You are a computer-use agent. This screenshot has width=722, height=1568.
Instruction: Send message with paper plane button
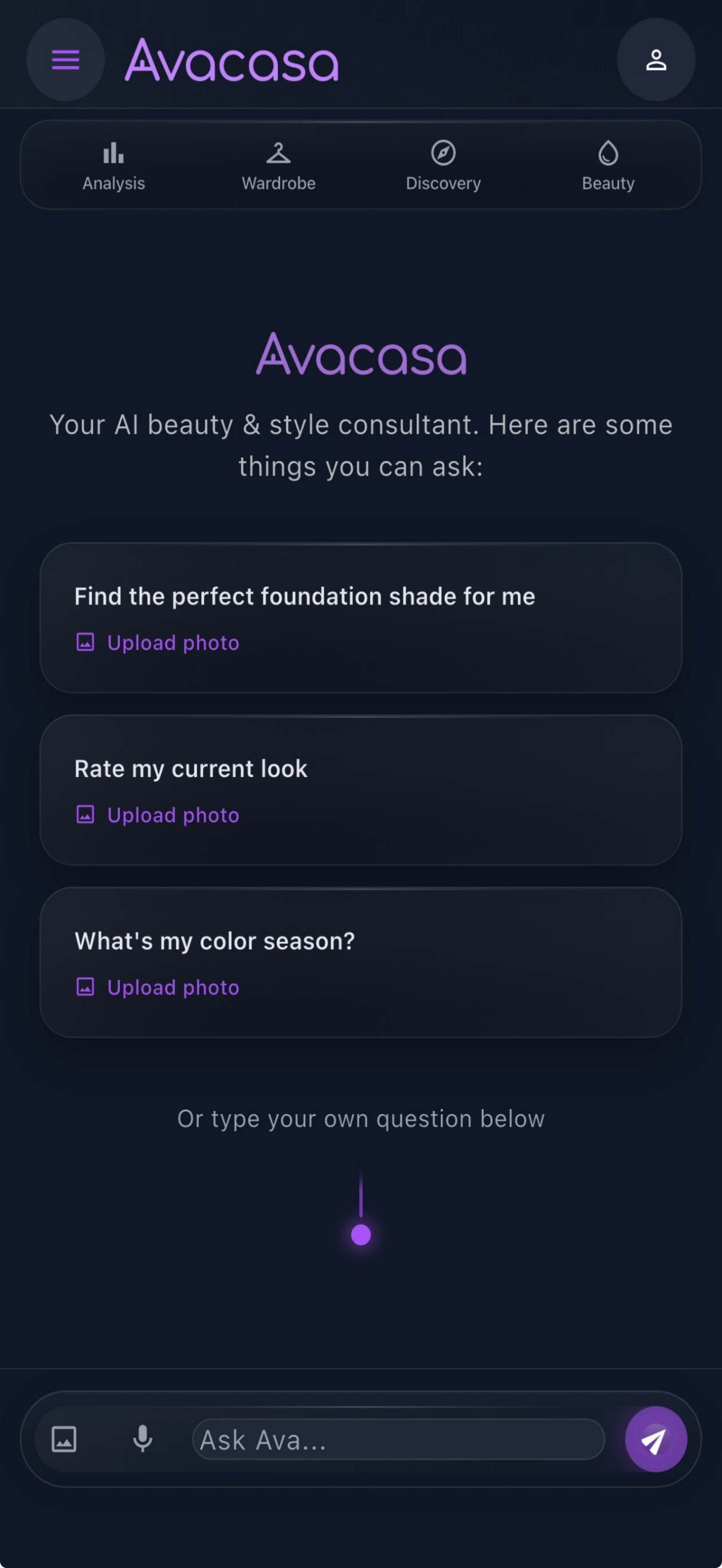[656, 1439]
